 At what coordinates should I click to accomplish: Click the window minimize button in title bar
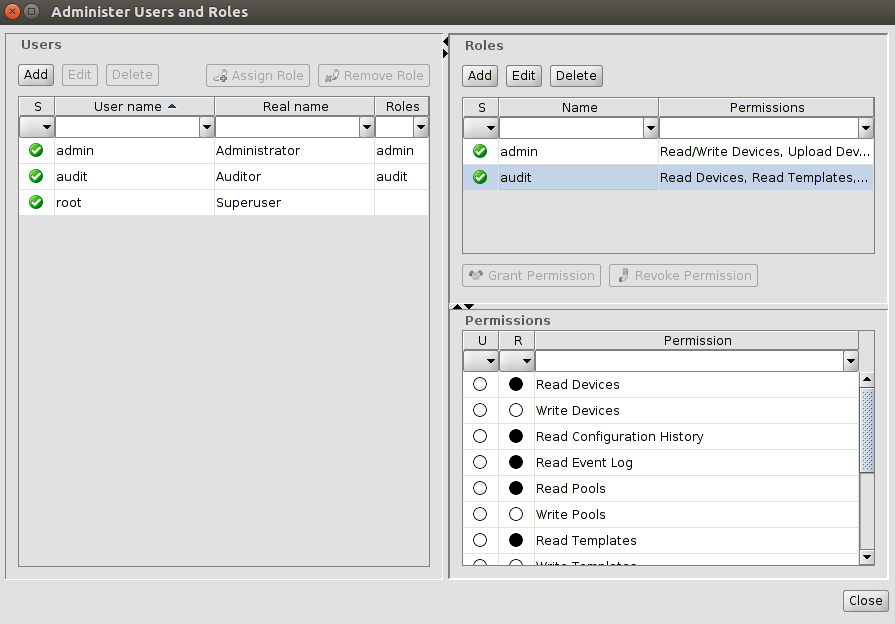[x=32, y=13]
